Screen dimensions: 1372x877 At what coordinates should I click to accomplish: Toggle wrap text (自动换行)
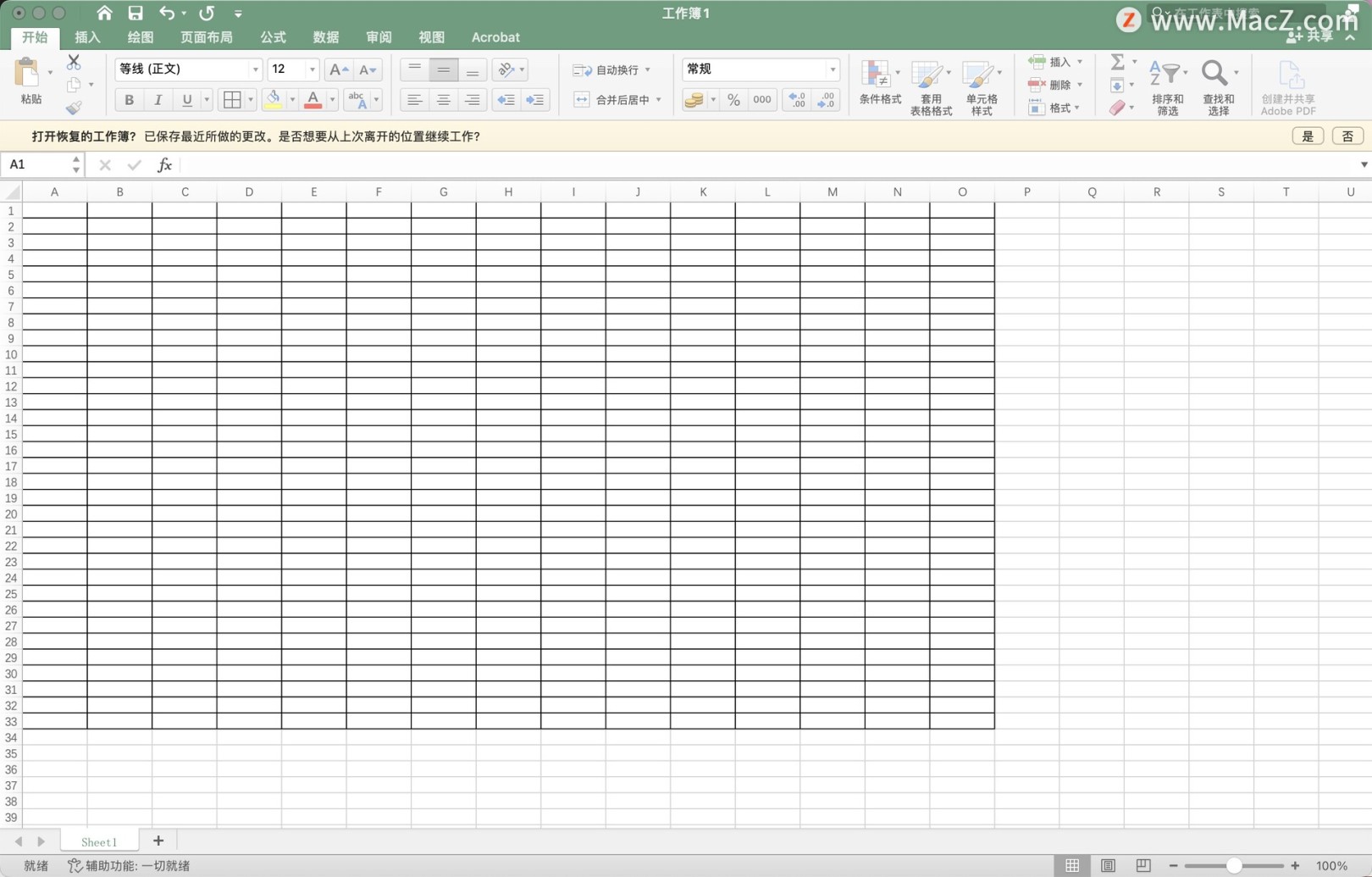[x=611, y=70]
